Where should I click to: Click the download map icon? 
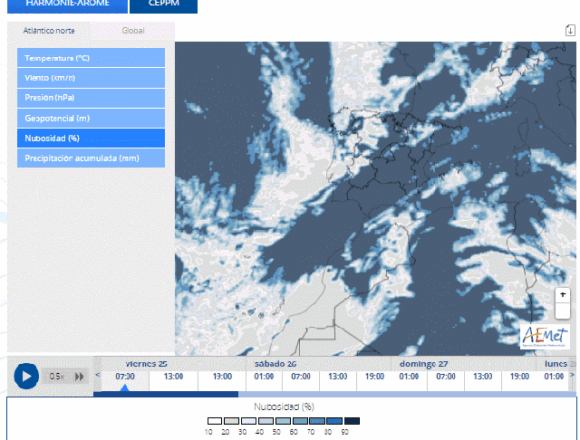pyautogui.click(x=570, y=30)
